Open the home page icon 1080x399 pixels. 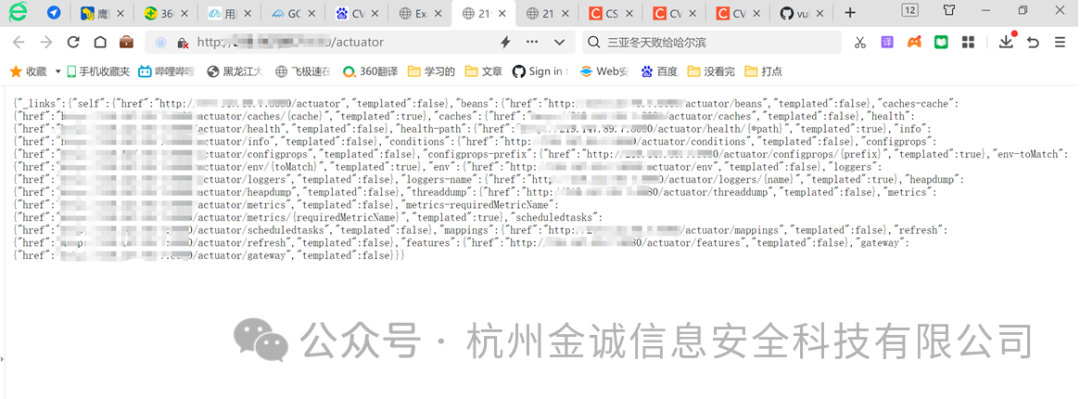100,43
